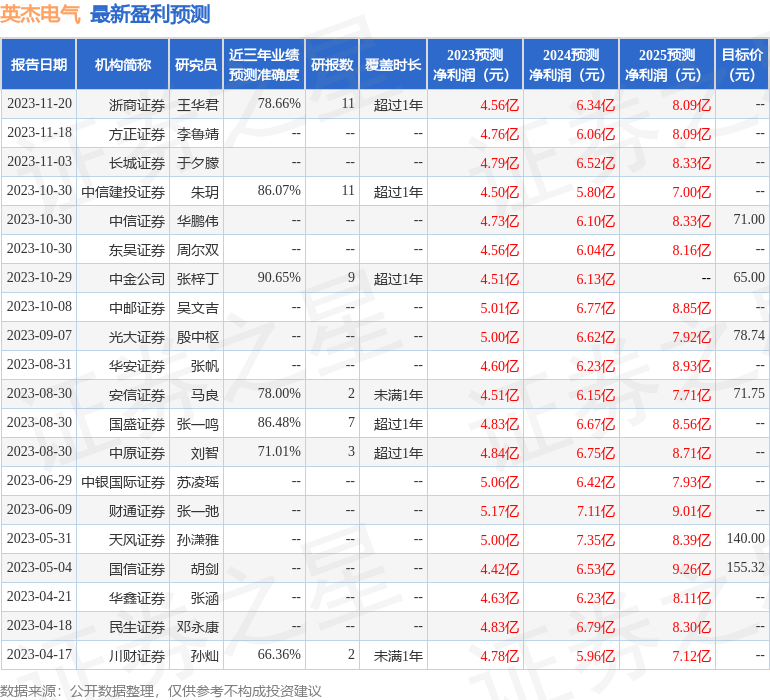Click researcher 李鲁靖

[x=197, y=134]
